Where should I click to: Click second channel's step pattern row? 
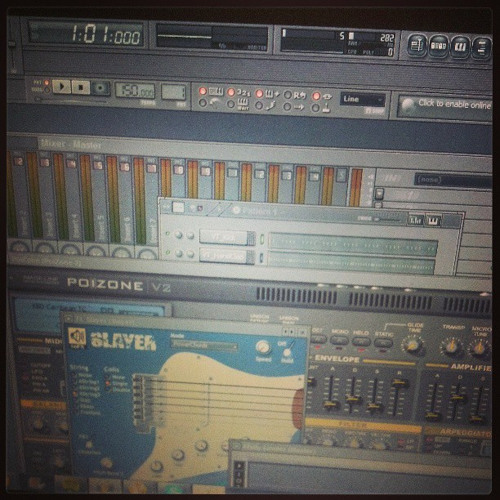coord(352,262)
